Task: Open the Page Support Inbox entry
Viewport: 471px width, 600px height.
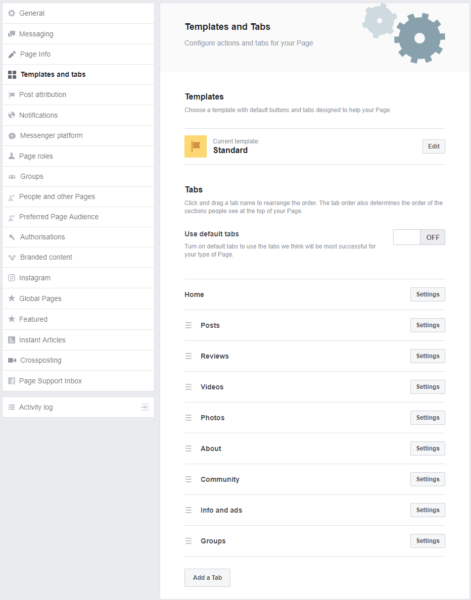Action: (x=78, y=381)
